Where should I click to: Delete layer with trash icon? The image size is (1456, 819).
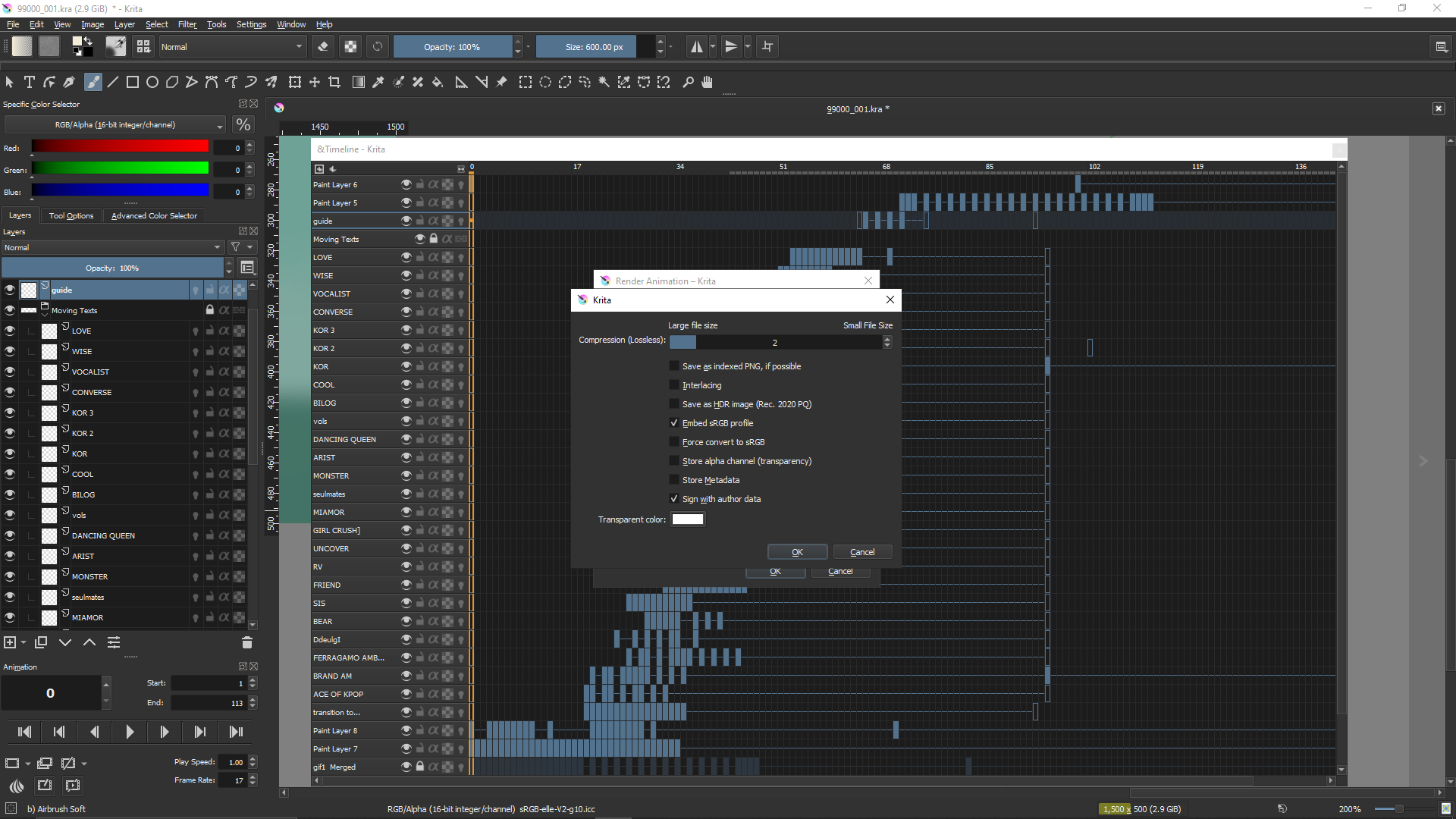[x=246, y=642]
